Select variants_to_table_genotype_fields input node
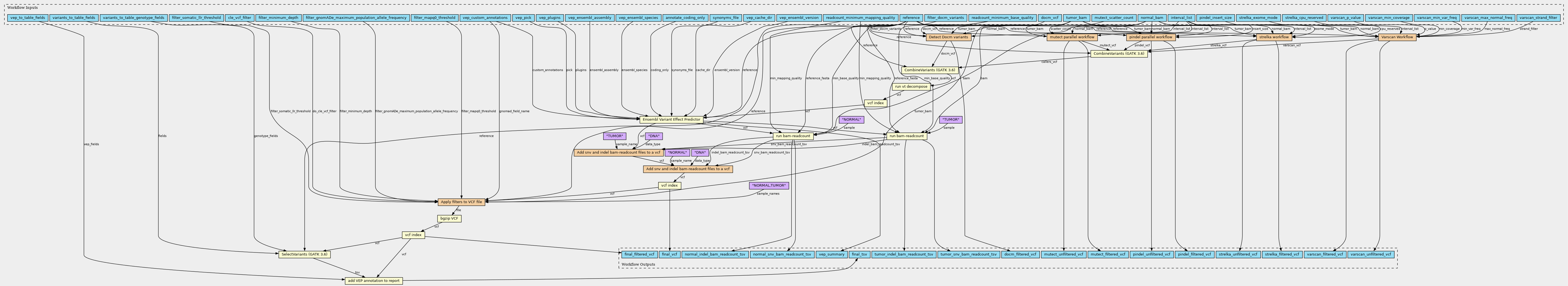The height and width of the screenshot is (286, 1568). tap(133, 18)
